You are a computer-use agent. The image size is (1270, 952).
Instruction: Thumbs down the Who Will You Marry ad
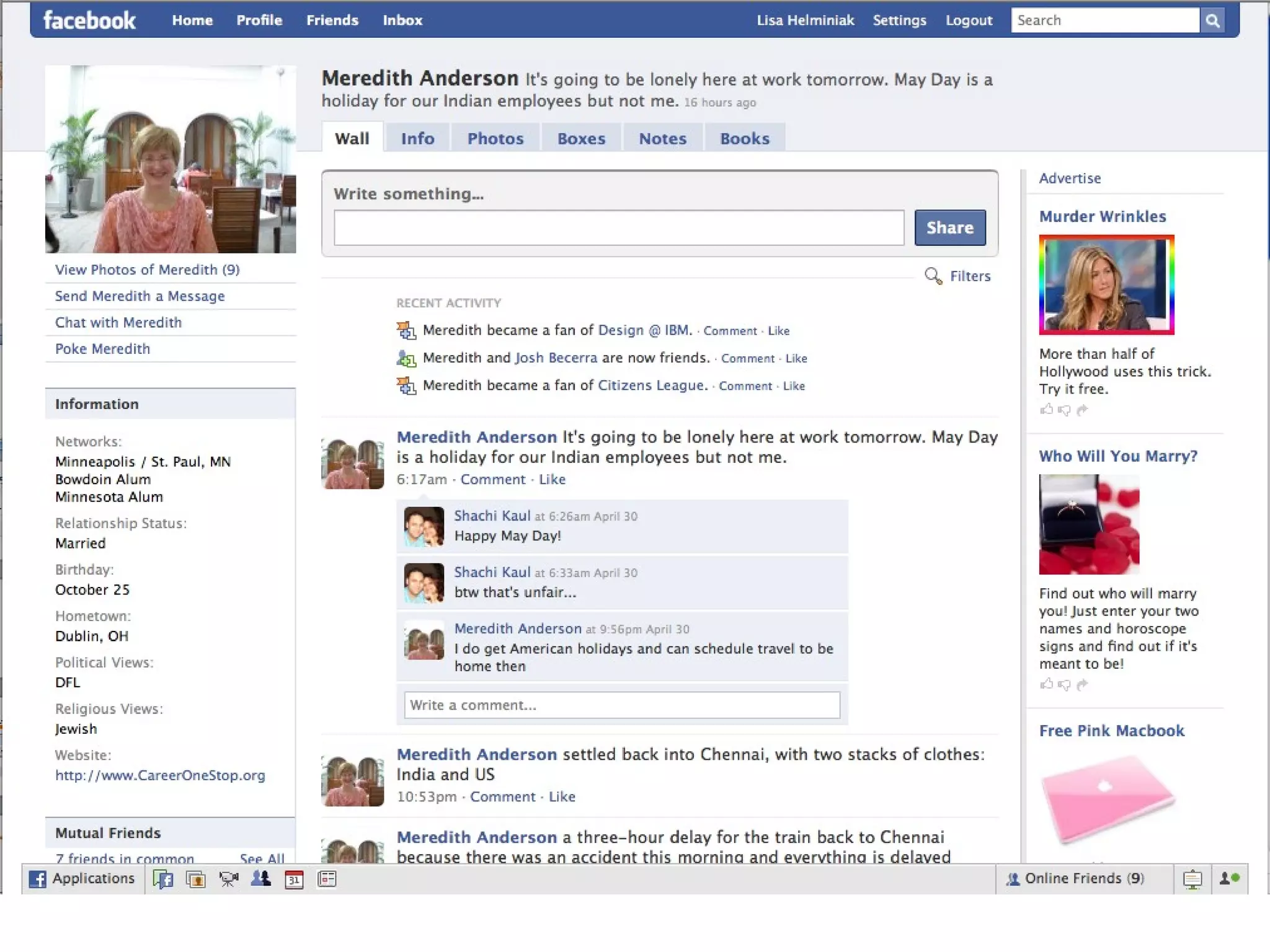tap(1065, 684)
